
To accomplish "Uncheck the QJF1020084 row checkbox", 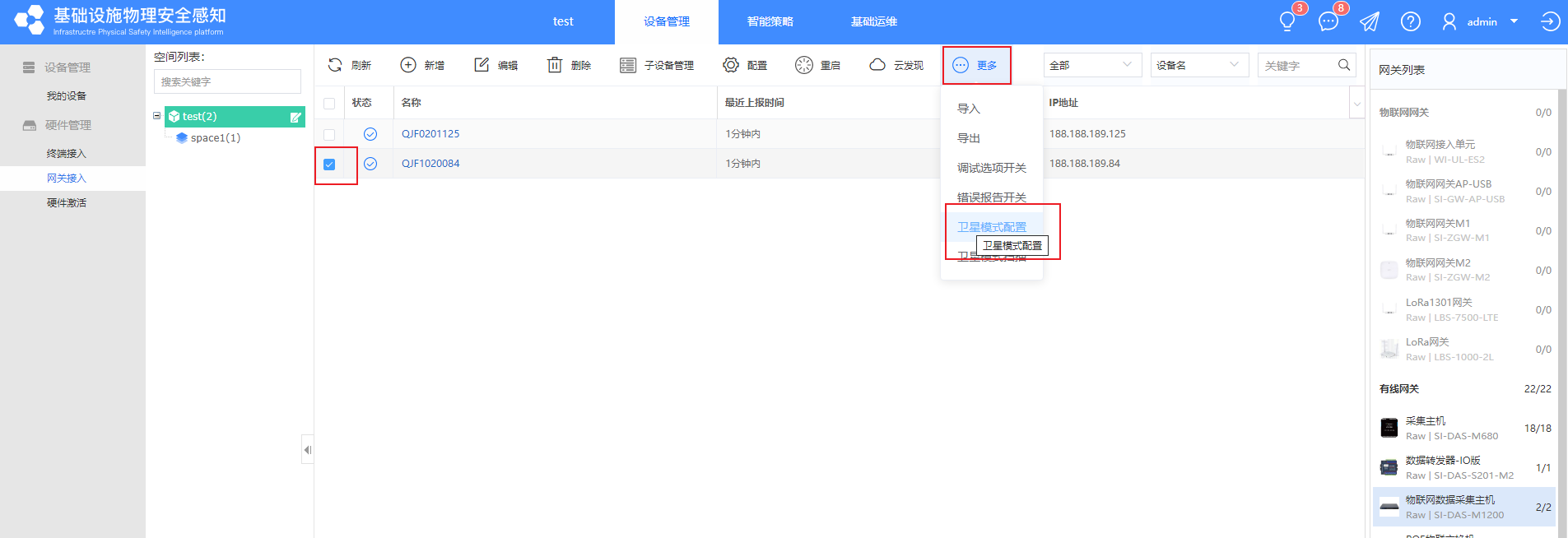I will (x=329, y=165).
